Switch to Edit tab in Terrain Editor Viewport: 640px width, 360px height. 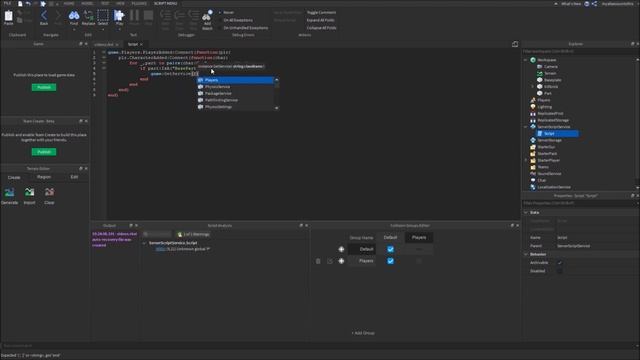pos(74,177)
